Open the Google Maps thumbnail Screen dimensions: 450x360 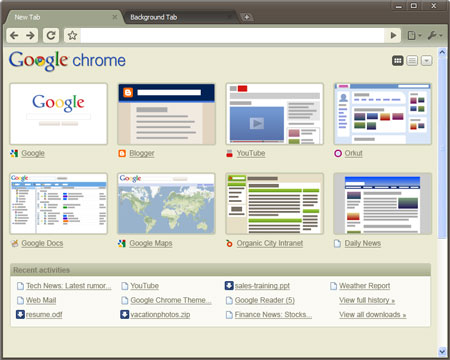tap(166, 203)
